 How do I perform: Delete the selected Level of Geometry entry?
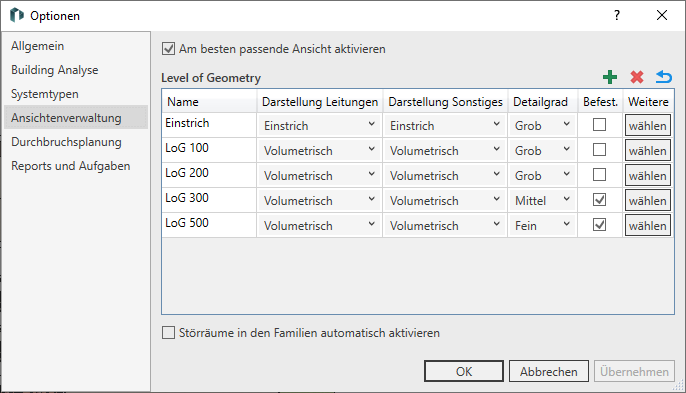(x=637, y=77)
